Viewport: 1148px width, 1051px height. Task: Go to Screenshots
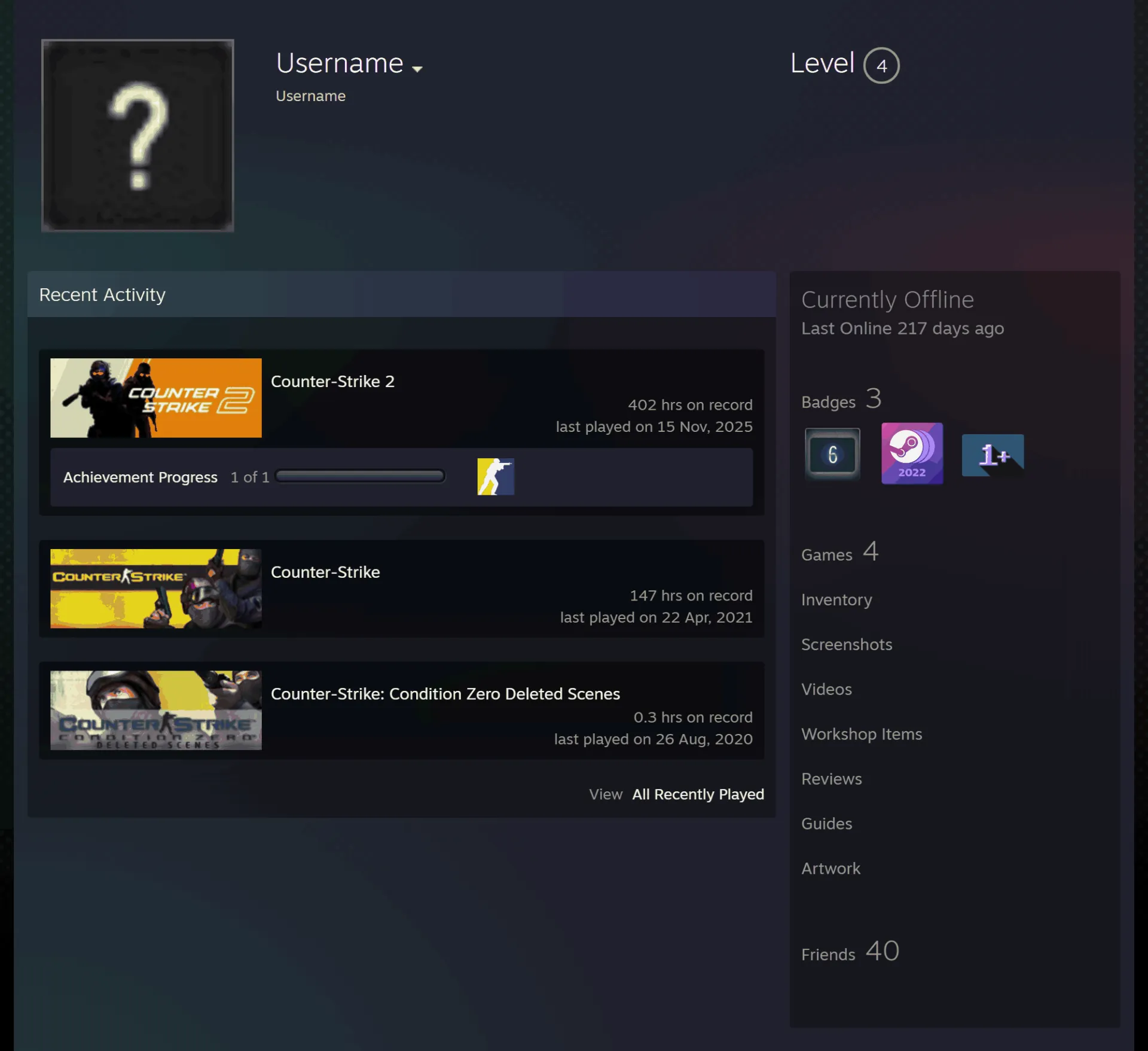pyautogui.click(x=847, y=644)
